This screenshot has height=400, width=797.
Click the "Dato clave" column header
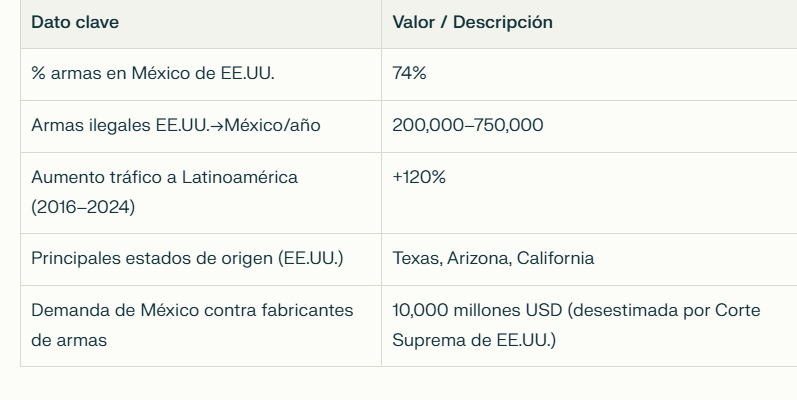tap(75, 22)
